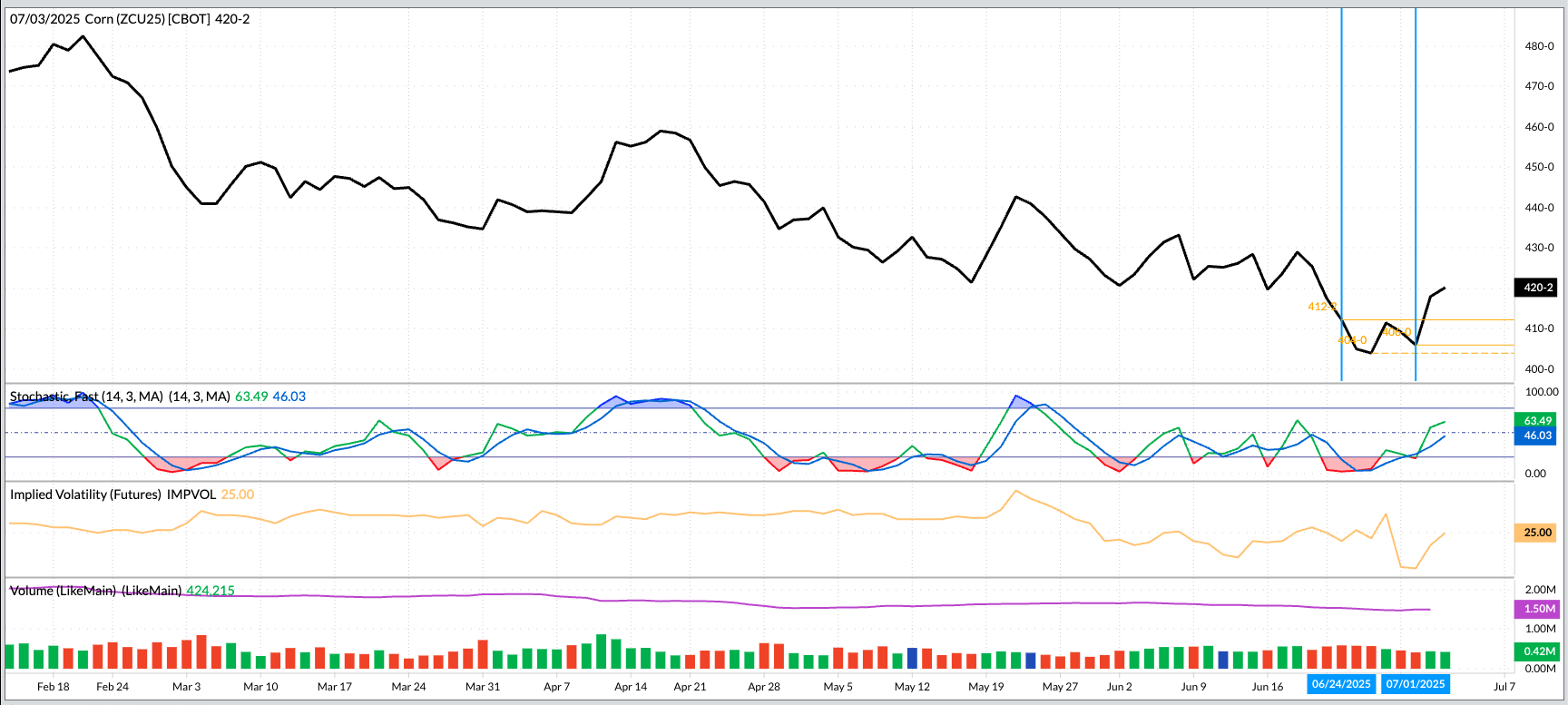Click the purple 1.50M volume average tag

(x=1539, y=609)
